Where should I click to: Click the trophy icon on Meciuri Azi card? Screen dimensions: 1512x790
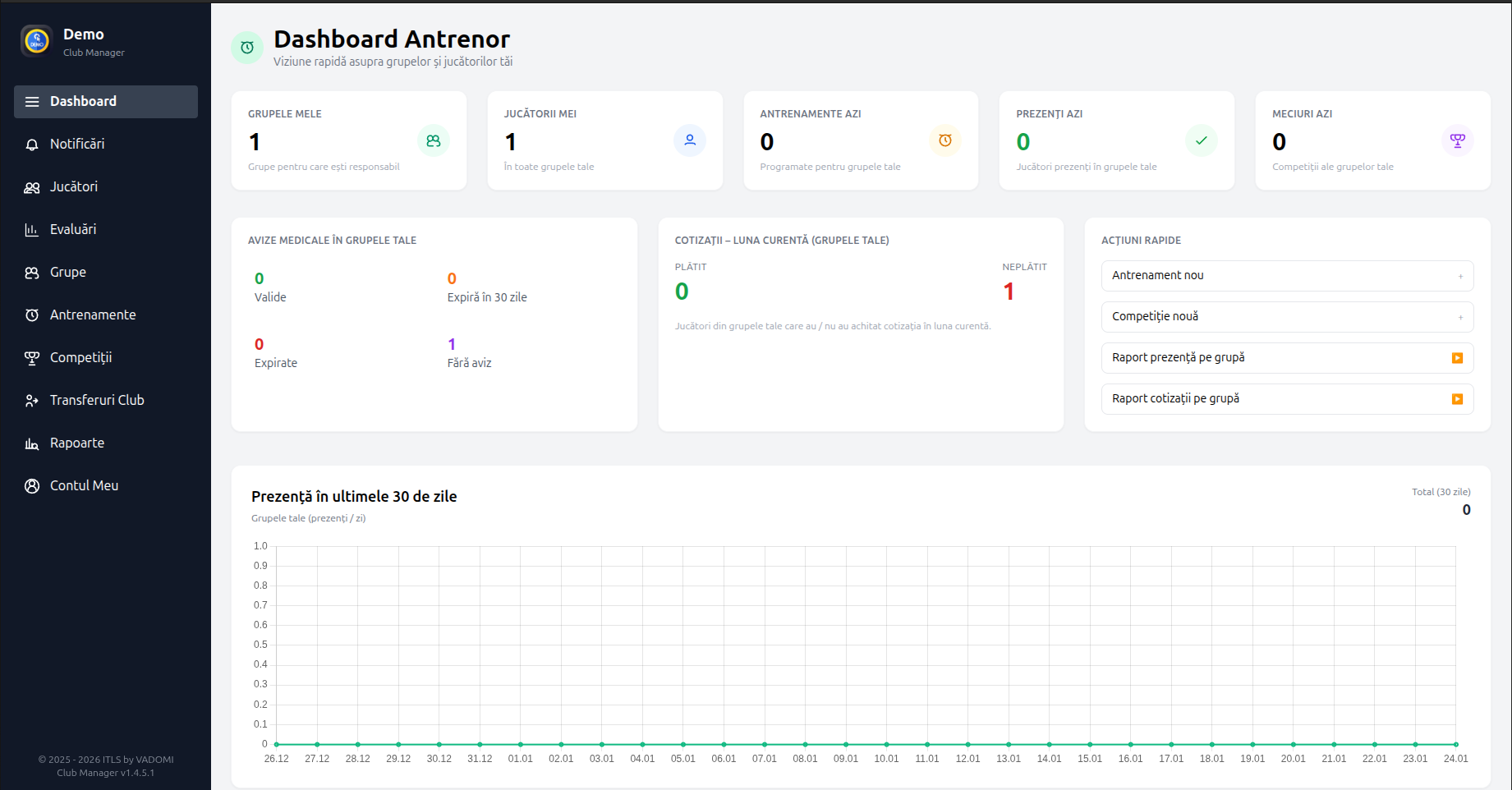pos(1458,140)
